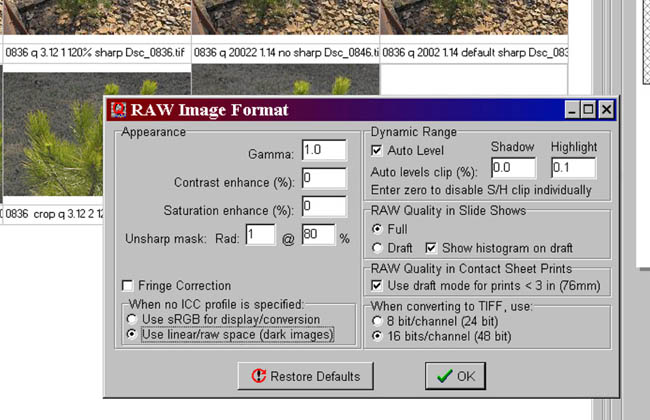Focus the Saturation enhance (%) field
Screen dimensions: 650x420
324,206
